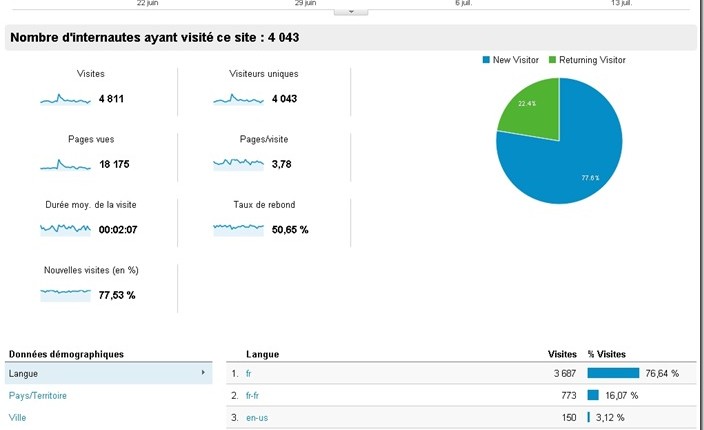Open the Ville demographics tab
The image size is (704, 430).
(18, 417)
